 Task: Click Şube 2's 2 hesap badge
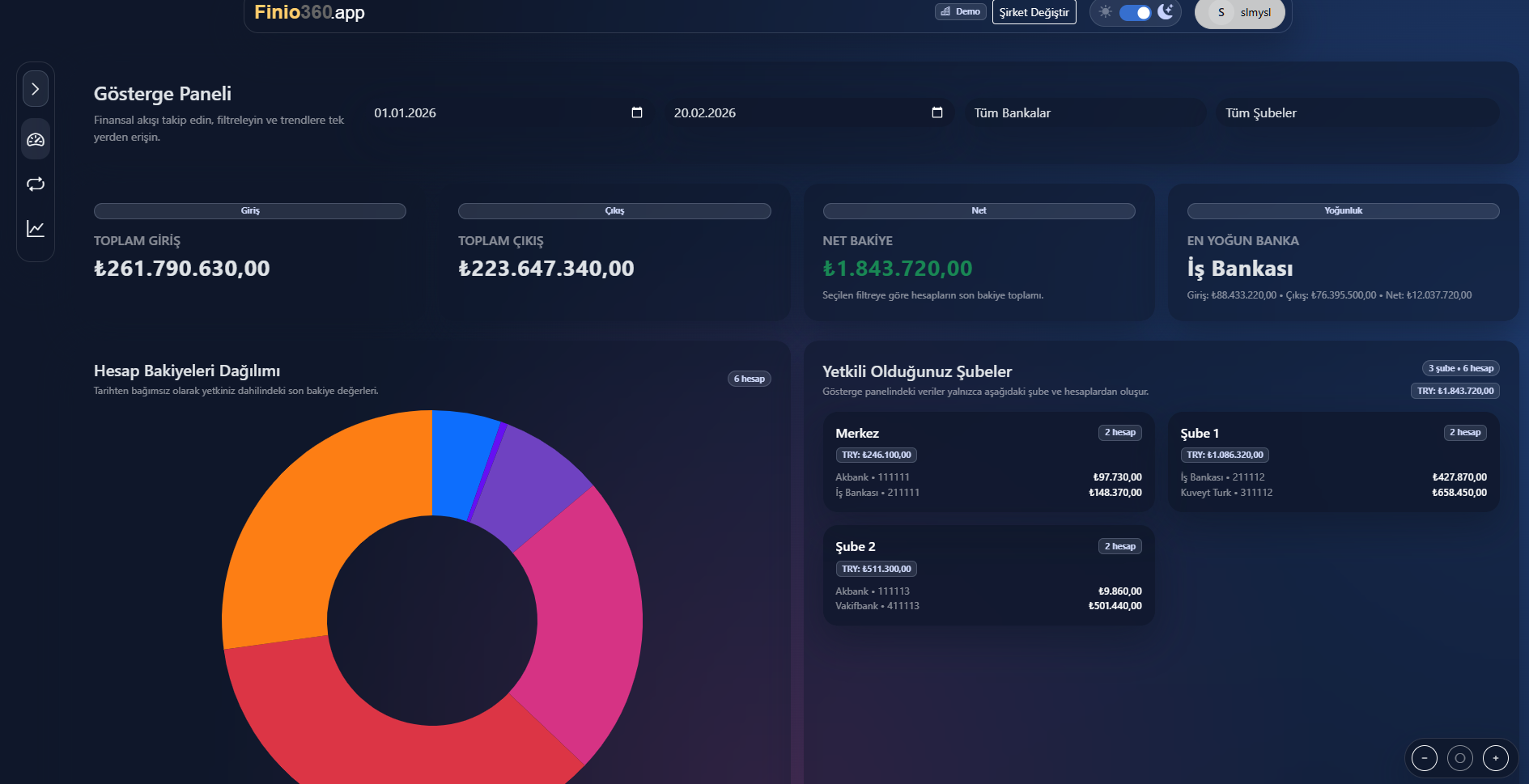pos(1119,547)
